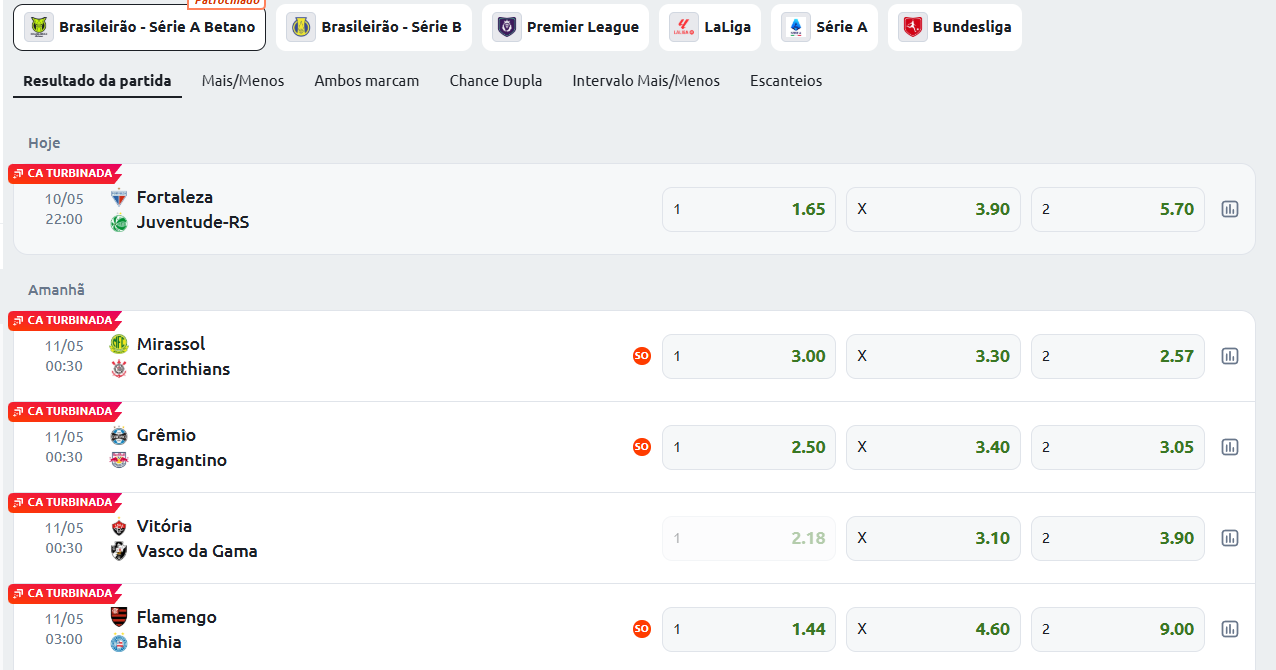The width and height of the screenshot is (1276, 670).
Task: Click the Vasco da Gama team crest
Action: 119,551
